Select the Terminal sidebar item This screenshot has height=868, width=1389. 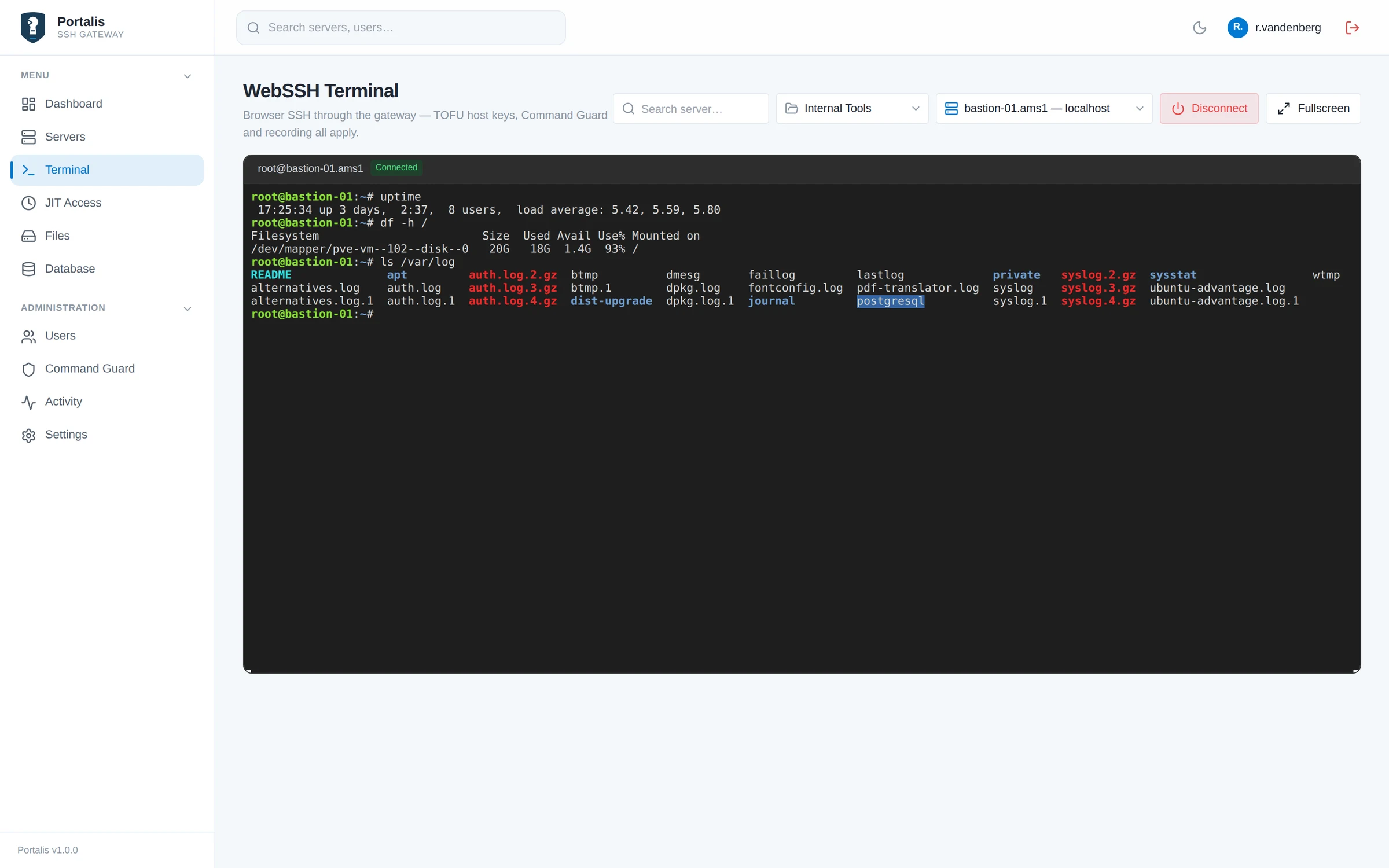pos(107,170)
